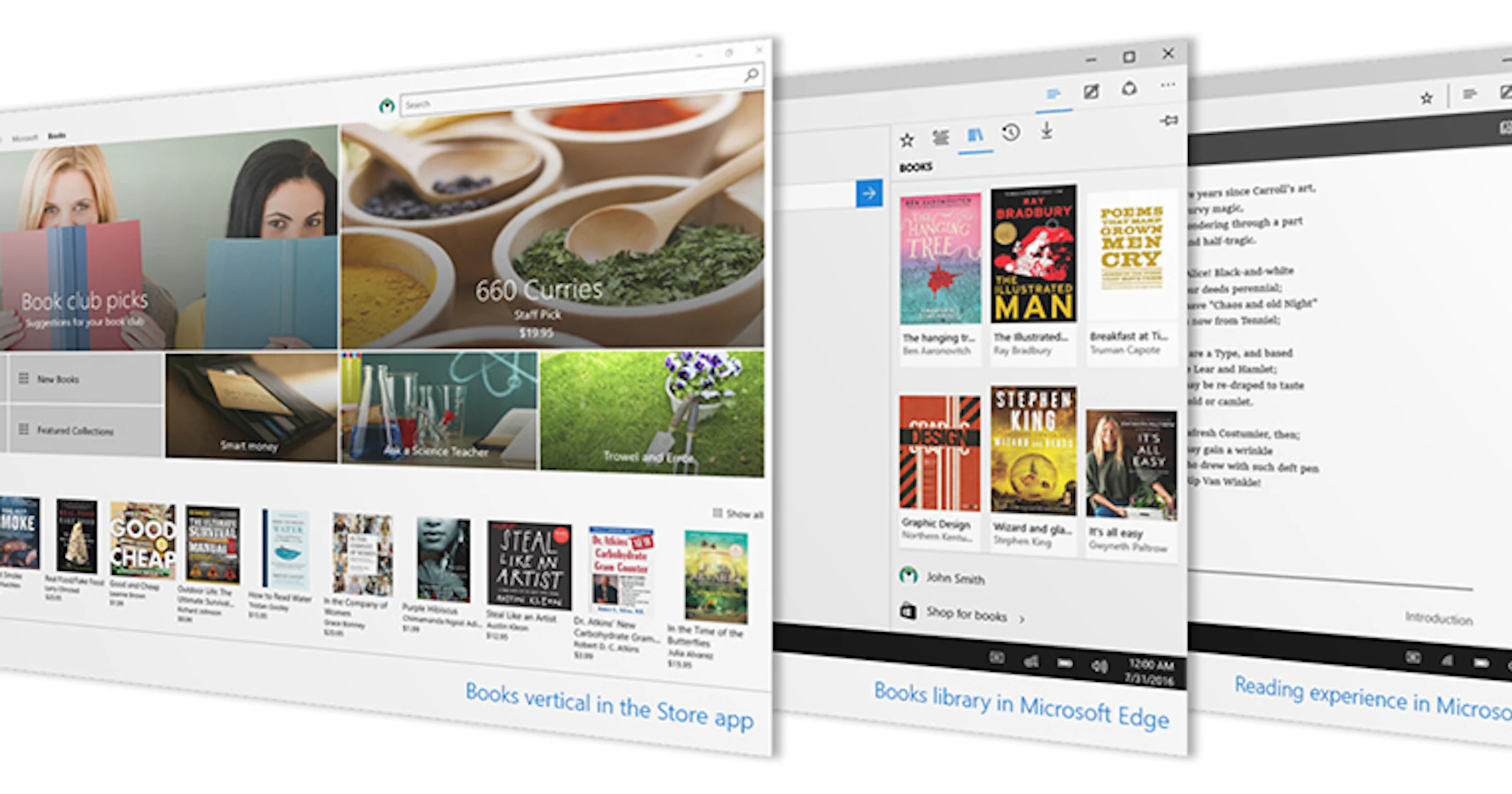Screen dimensions: 1512x794
Task: Switch to Favorites star tab in Hub
Action: coord(907,140)
